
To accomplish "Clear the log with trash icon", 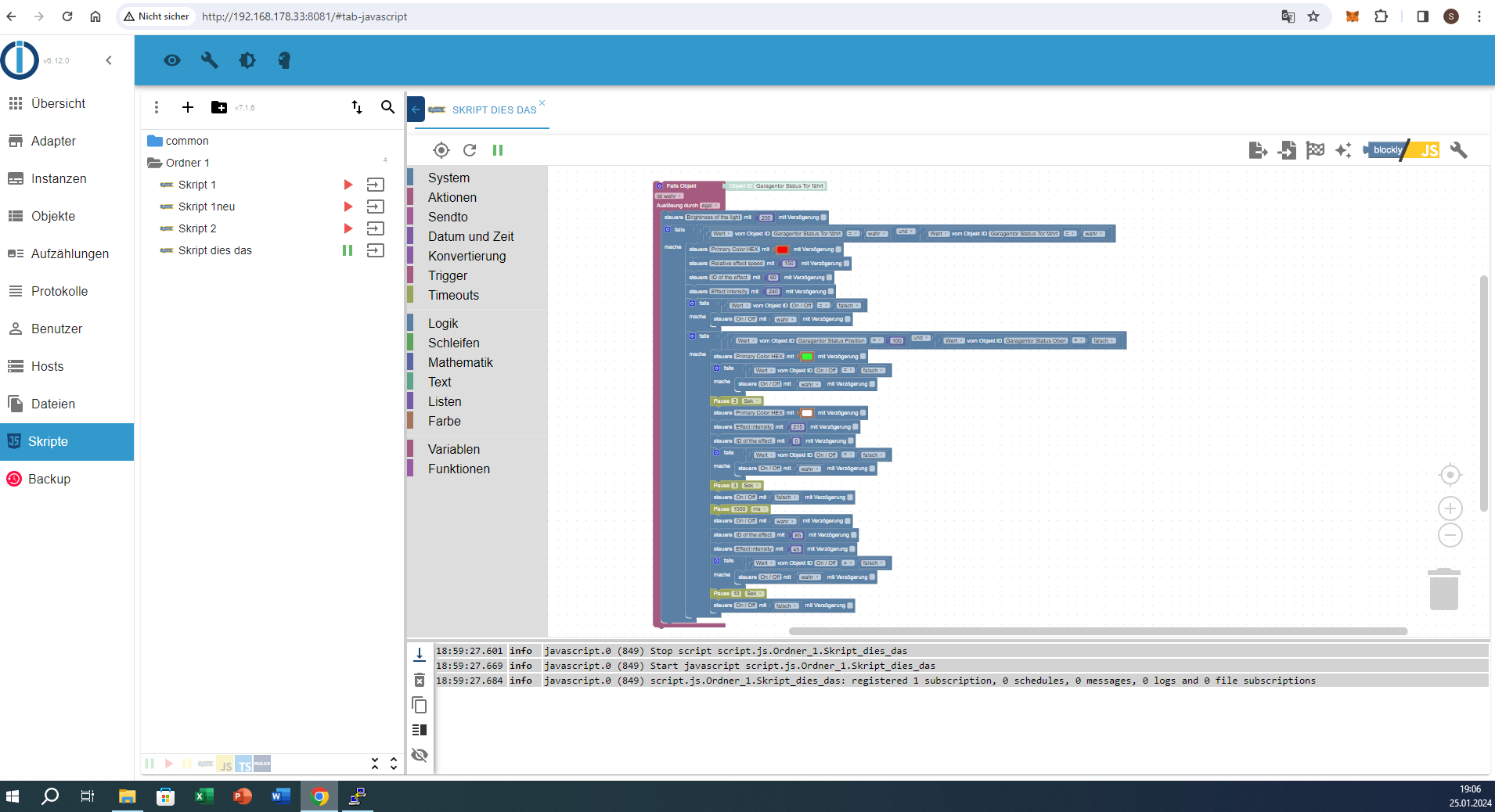I will pyautogui.click(x=420, y=680).
